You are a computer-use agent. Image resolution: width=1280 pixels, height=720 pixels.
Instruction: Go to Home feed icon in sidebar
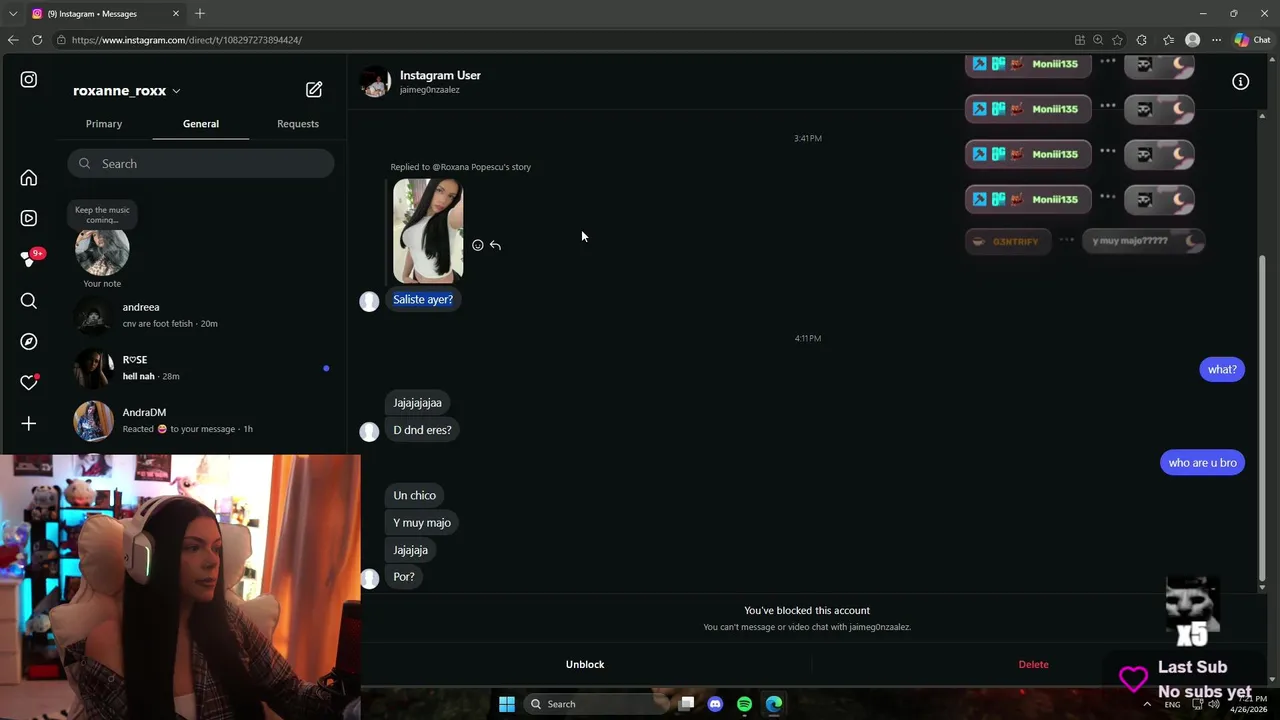tap(29, 178)
